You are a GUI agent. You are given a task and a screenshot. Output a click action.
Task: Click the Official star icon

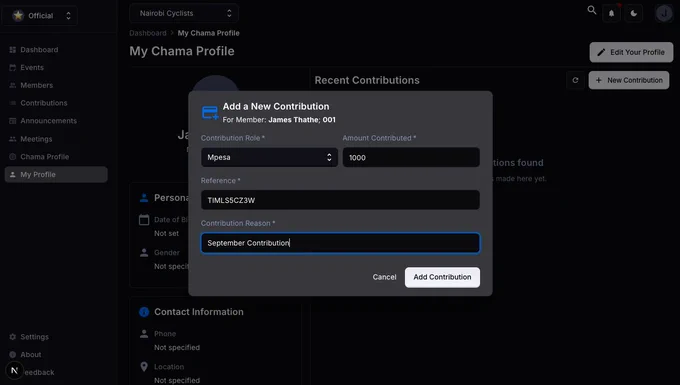[x=18, y=16]
